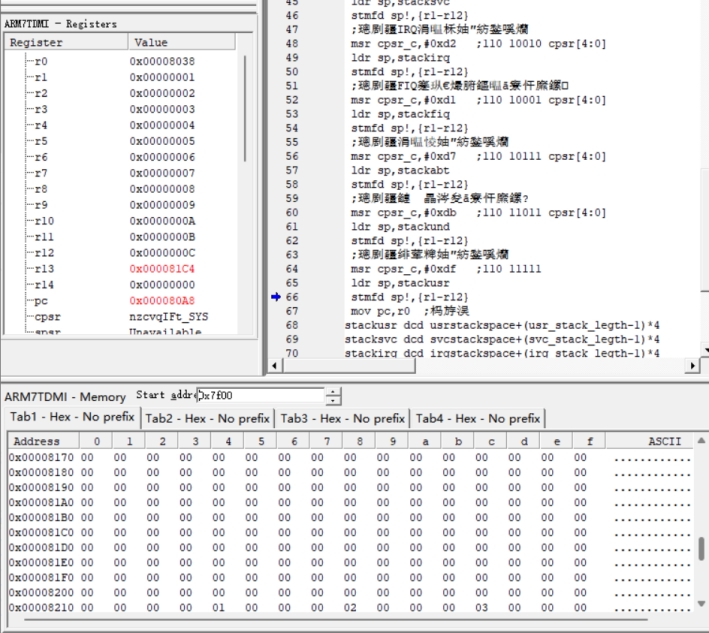Viewport: 709px width, 633px height.
Task: Select the pc register row
Action: click(121, 301)
